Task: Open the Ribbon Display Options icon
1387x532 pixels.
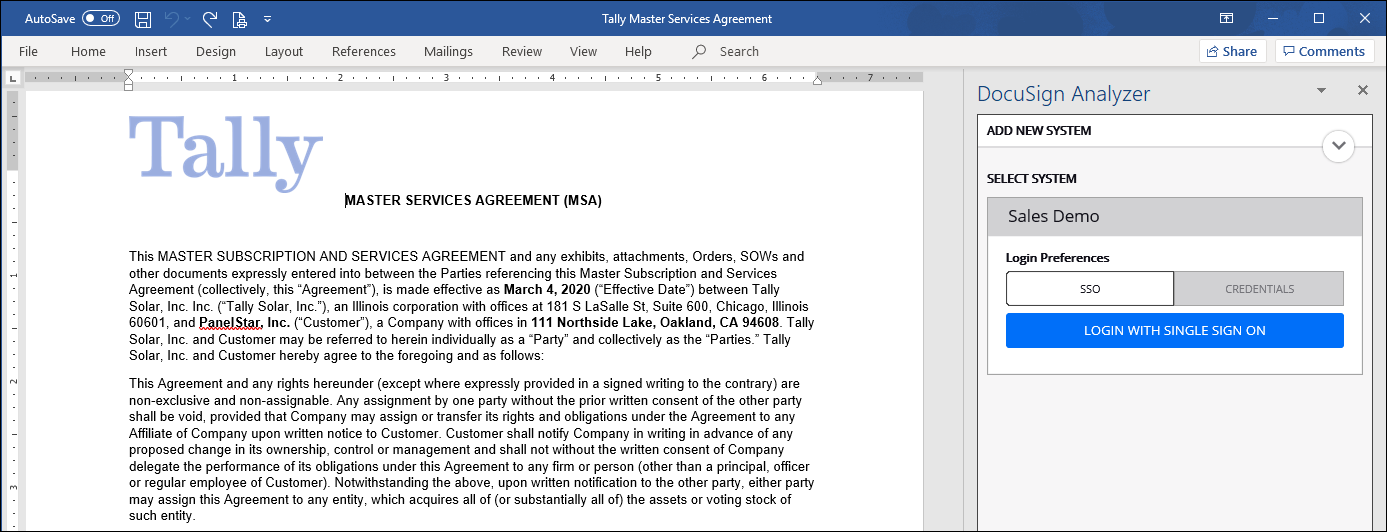Action: [x=1226, y=19]
